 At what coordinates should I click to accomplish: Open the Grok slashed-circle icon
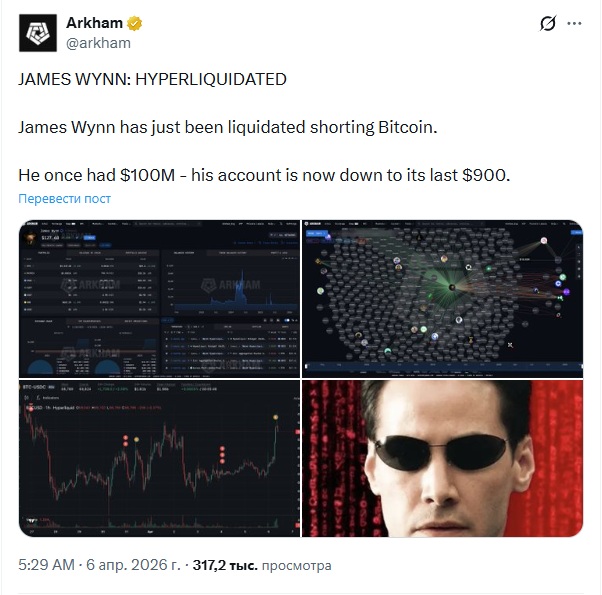547,23
